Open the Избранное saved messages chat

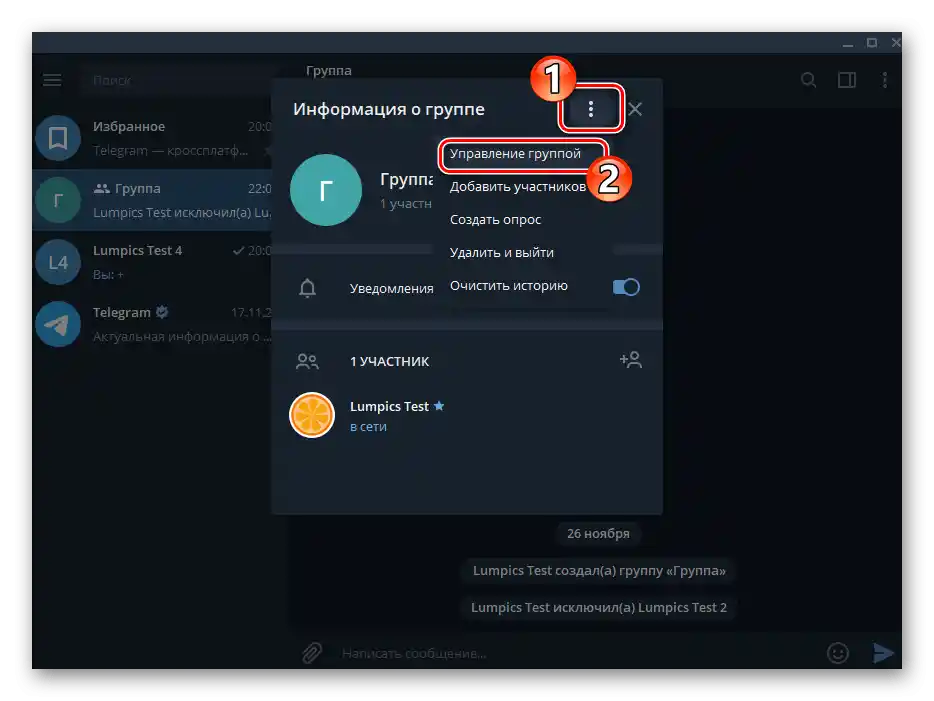tap(150, 137)
